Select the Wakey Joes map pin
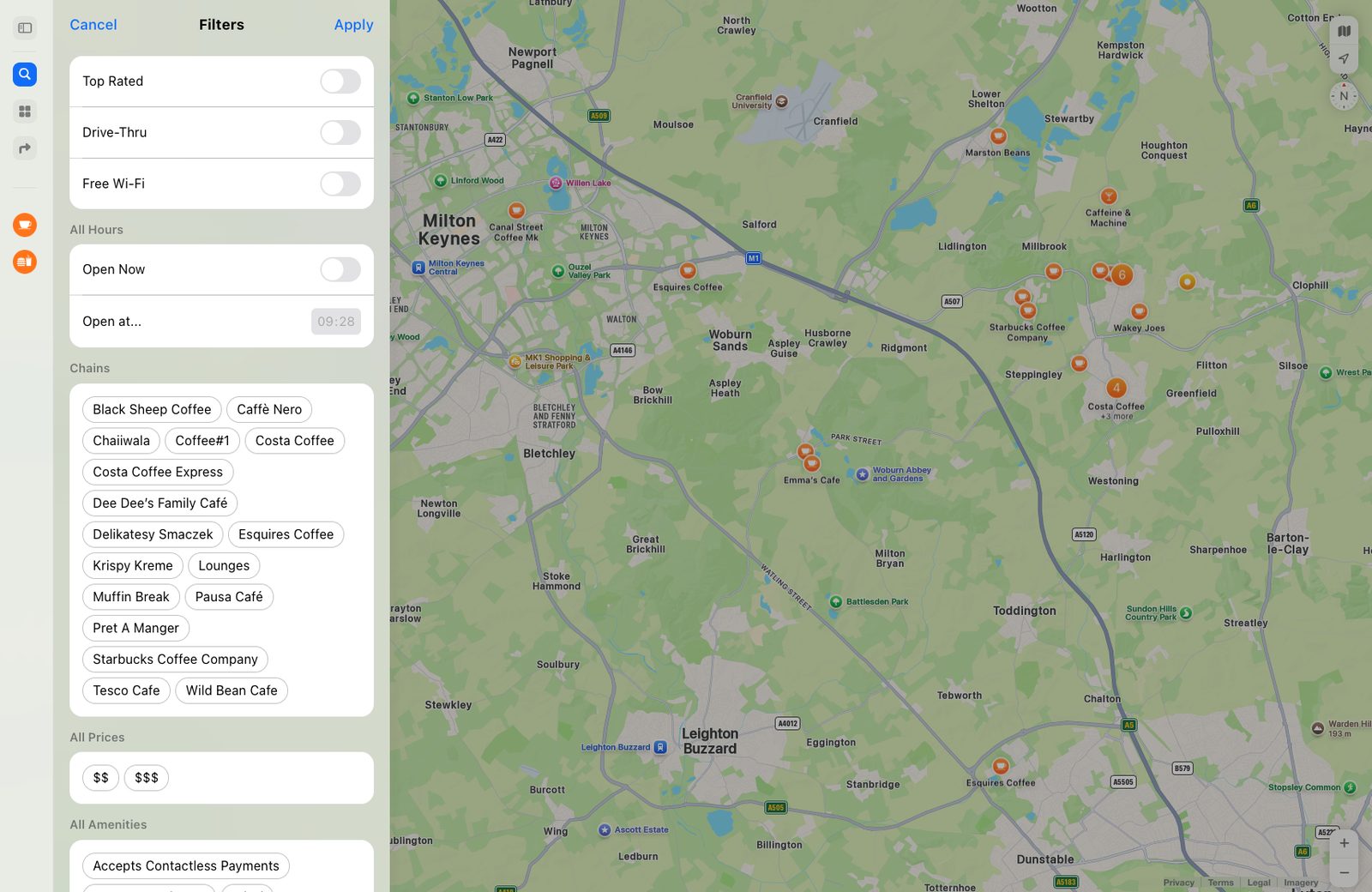1372x892 pixels. [x=1139, y=311]
